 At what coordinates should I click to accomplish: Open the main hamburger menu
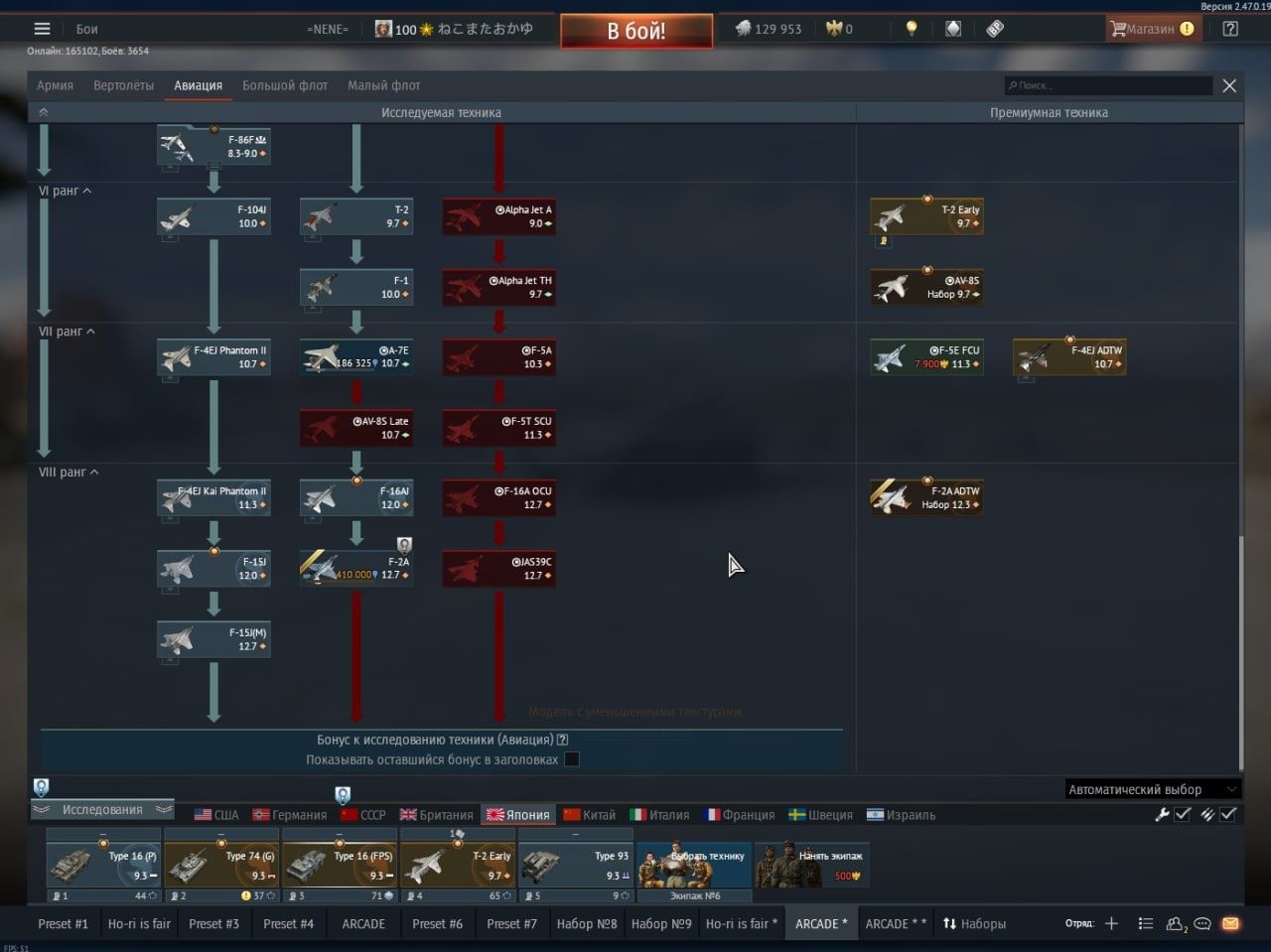pos(42,29)
